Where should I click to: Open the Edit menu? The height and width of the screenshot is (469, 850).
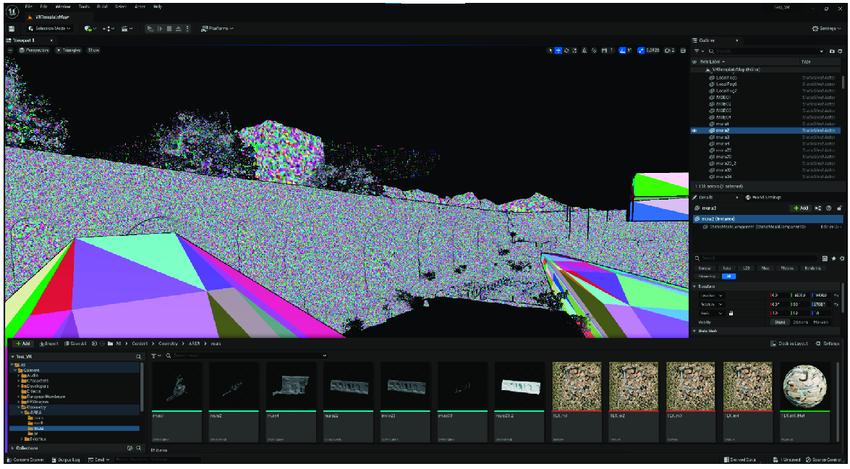click(x=45, y=7)
